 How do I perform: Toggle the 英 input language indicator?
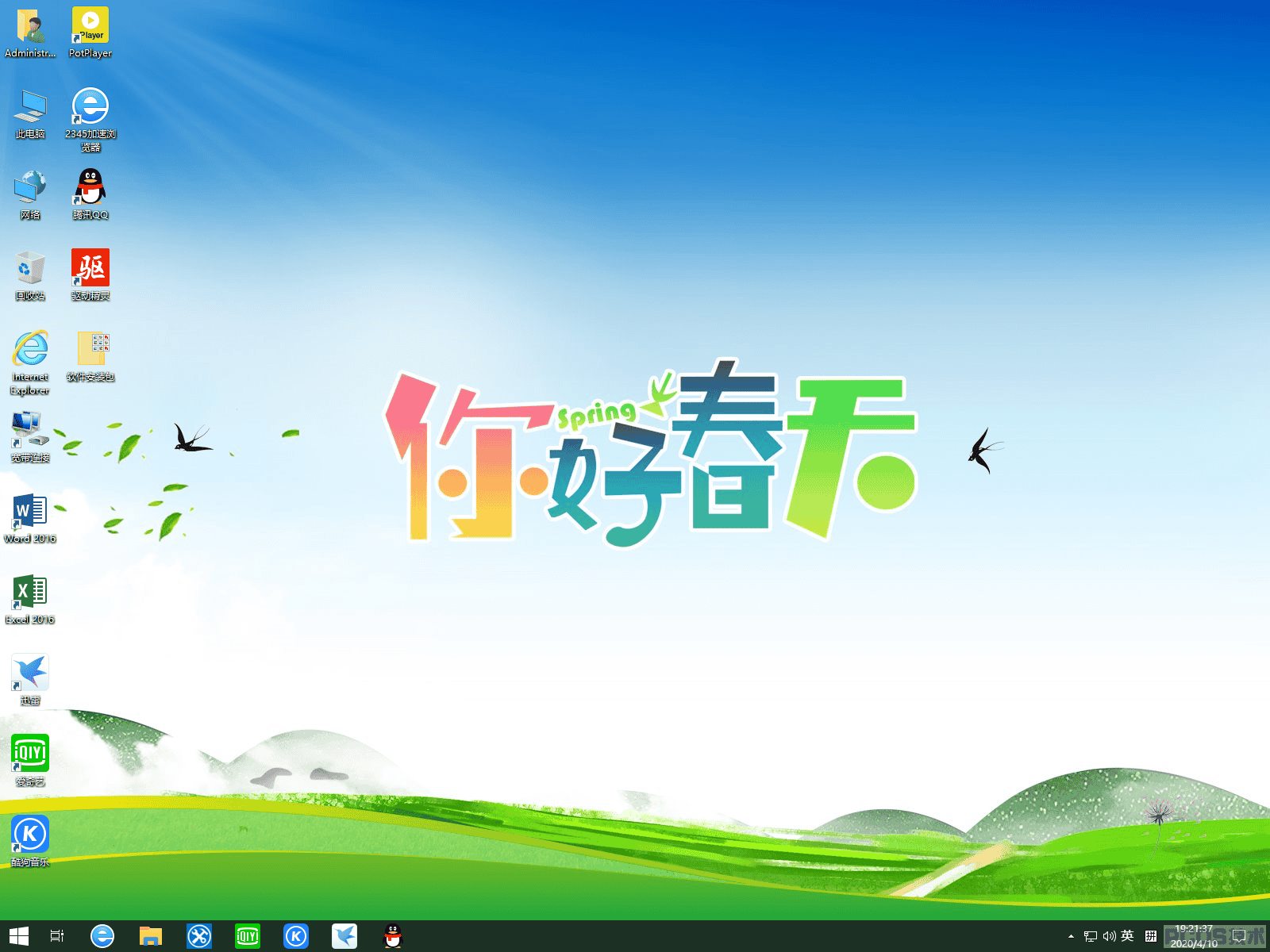click(1127, 936)
